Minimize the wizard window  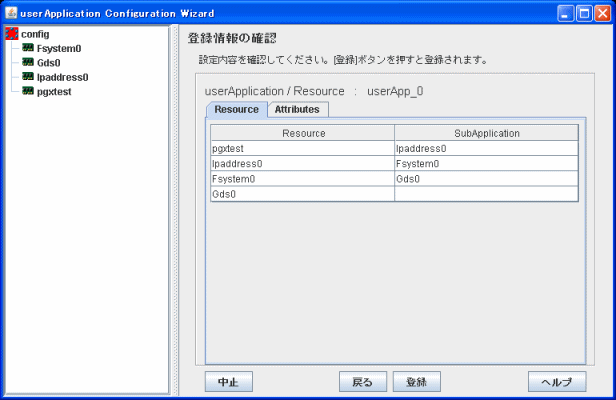click(x=565, y=14)
